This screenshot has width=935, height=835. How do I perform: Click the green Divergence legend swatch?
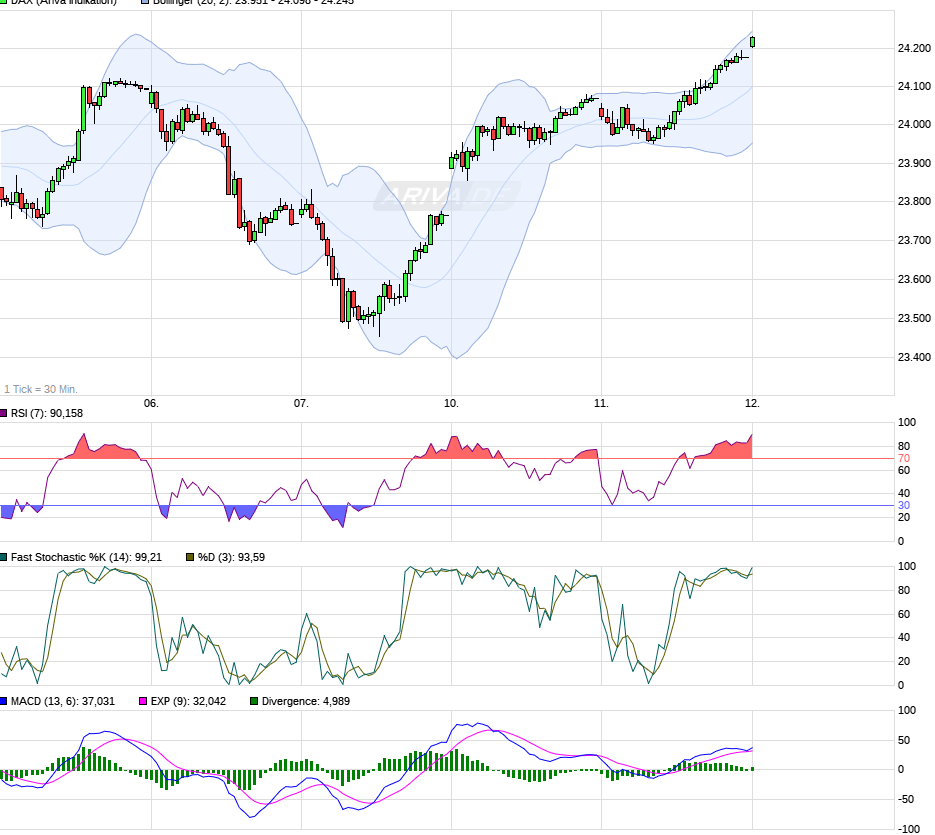point(254,701)
